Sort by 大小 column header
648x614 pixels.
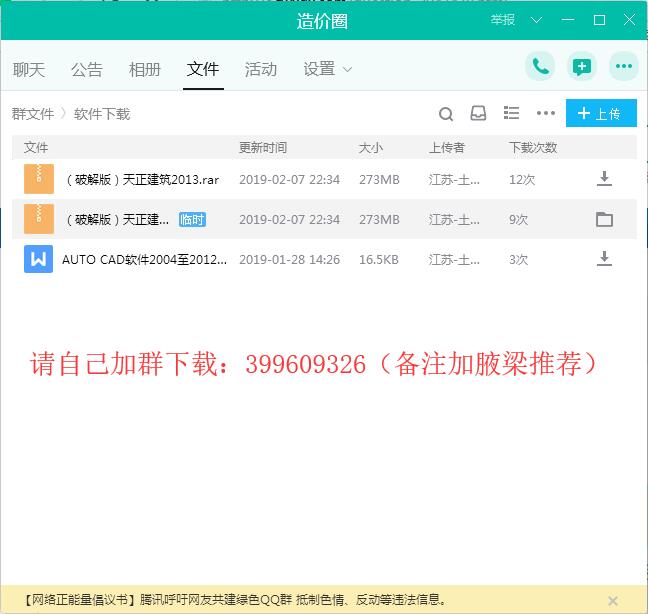click(x=370, y=148)
